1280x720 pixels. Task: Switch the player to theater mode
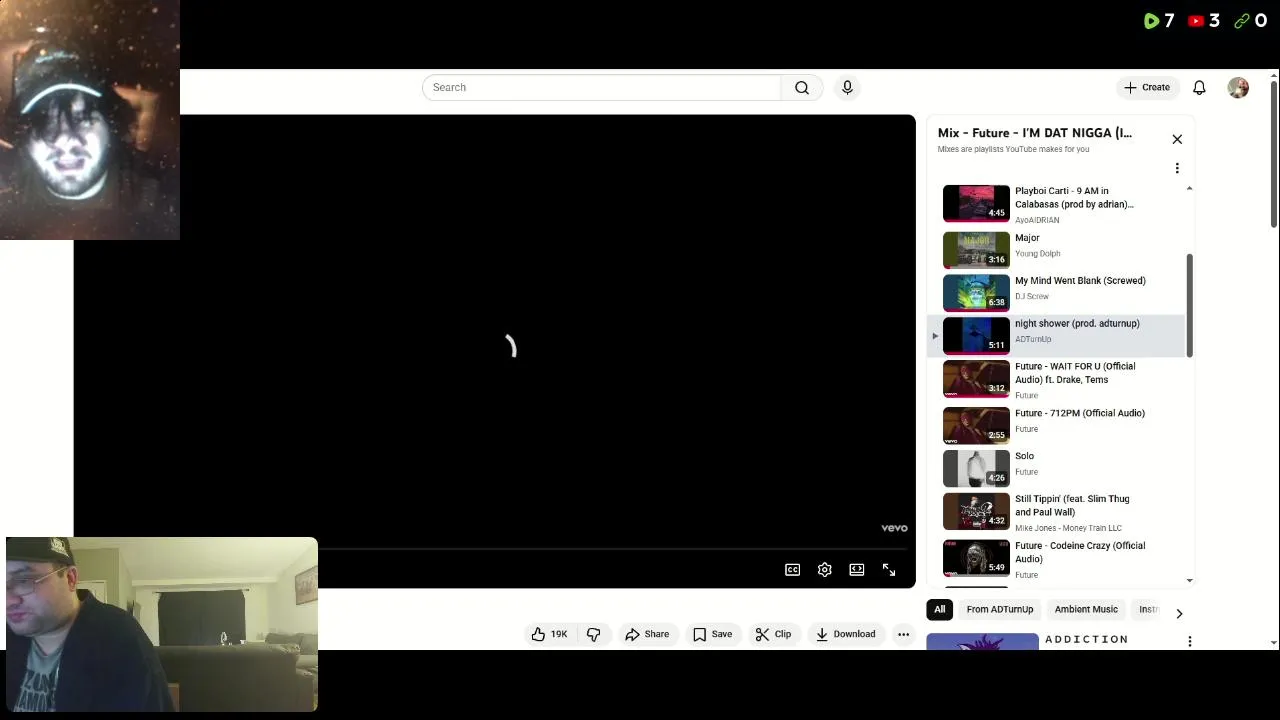coord(857,570)
